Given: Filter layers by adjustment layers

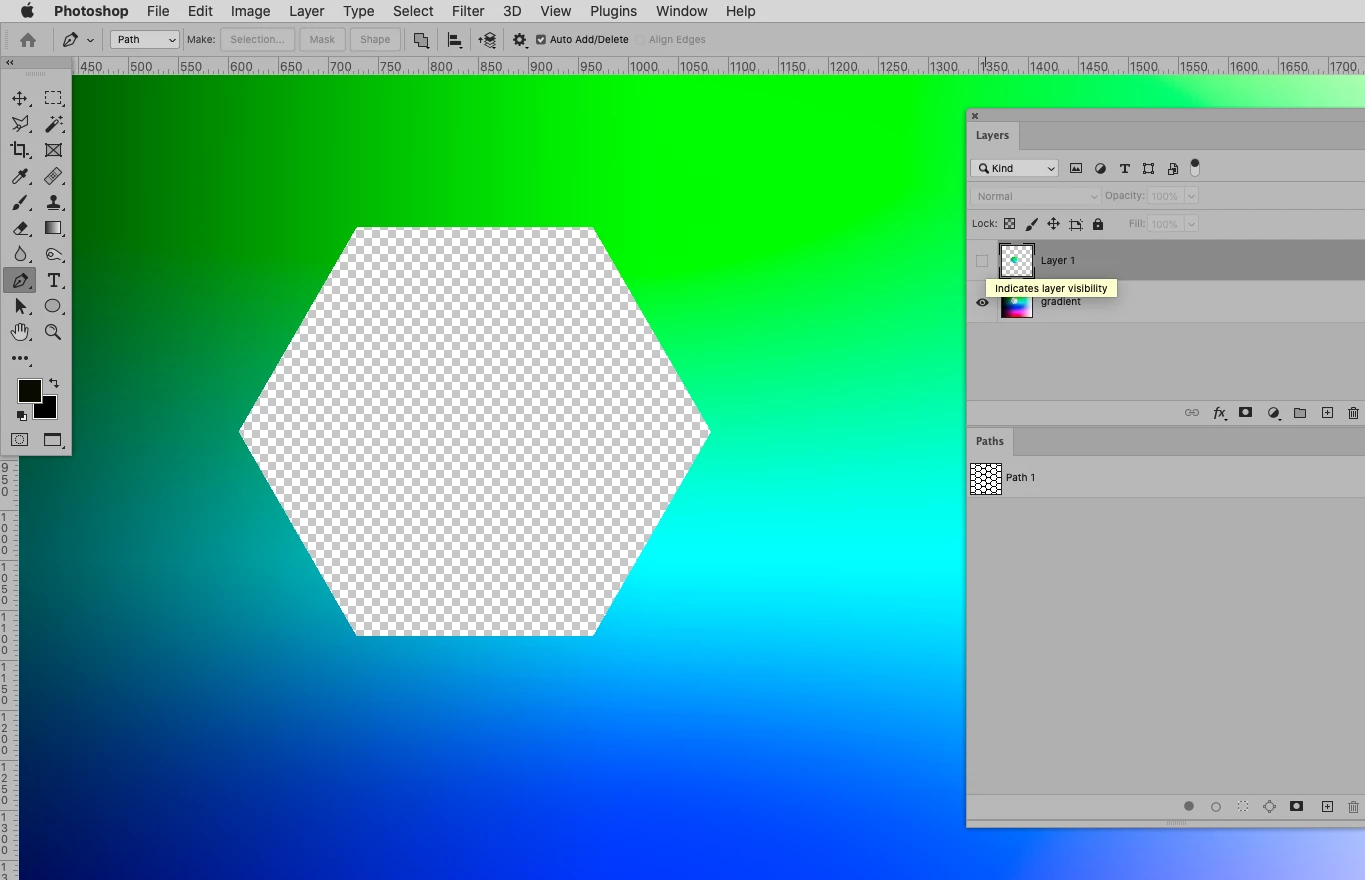Looking at the screenshot, I should [x=1100, y=168].
